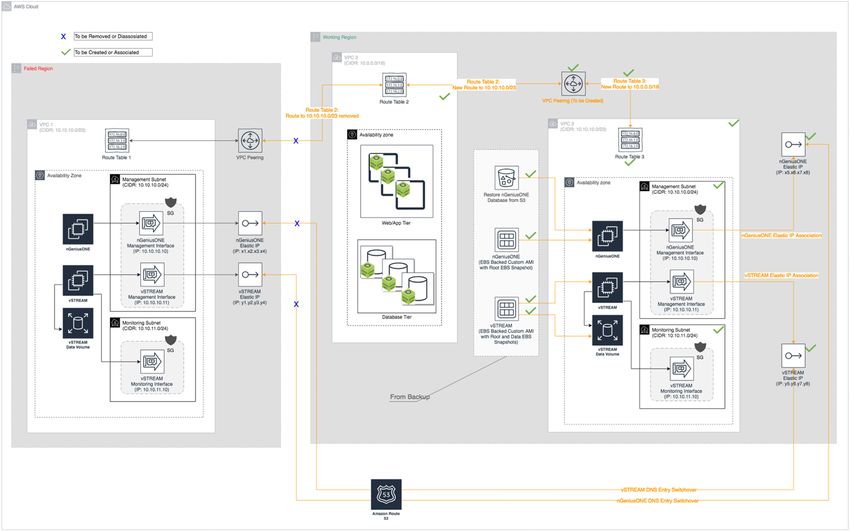Select nGeniusONE instance icon in Working Region

tap(607, 236)
